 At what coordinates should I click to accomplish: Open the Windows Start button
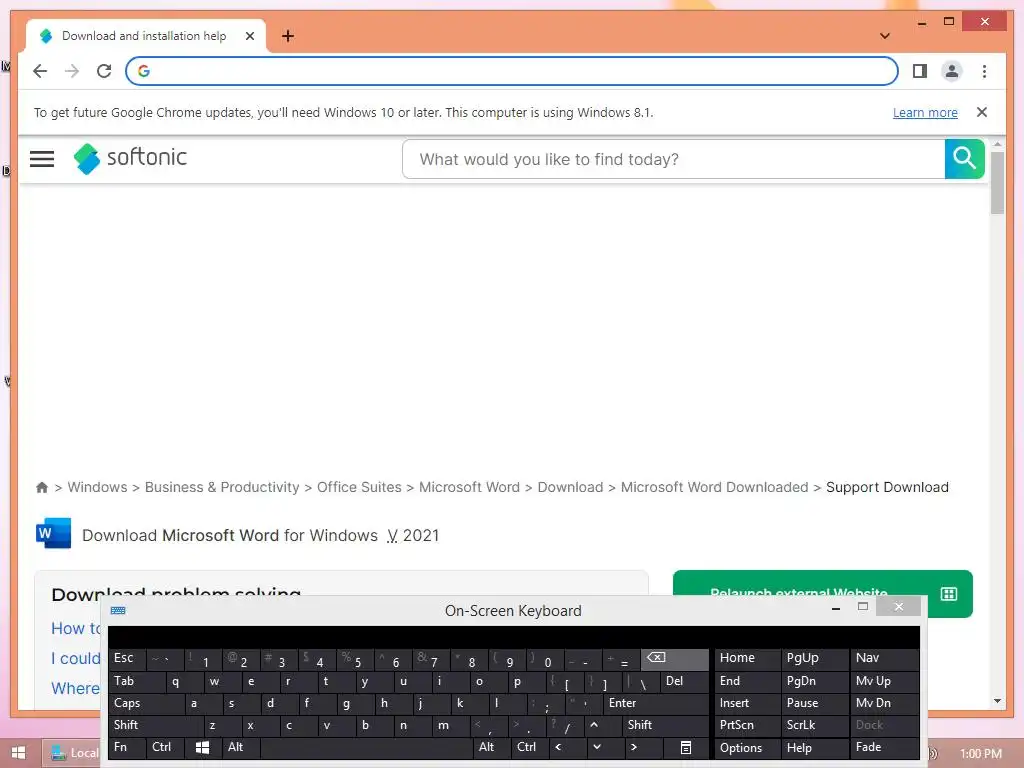pos(18,753)
